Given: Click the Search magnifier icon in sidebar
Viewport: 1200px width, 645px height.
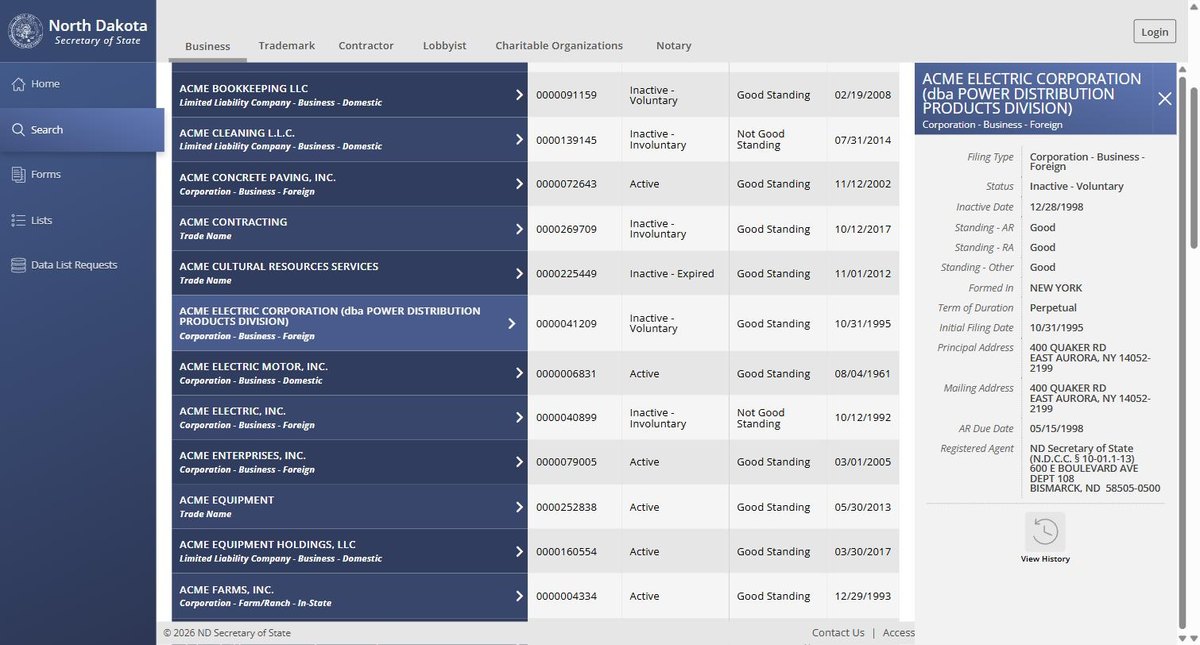Looking at the screenshot, I should coord(18,130).
